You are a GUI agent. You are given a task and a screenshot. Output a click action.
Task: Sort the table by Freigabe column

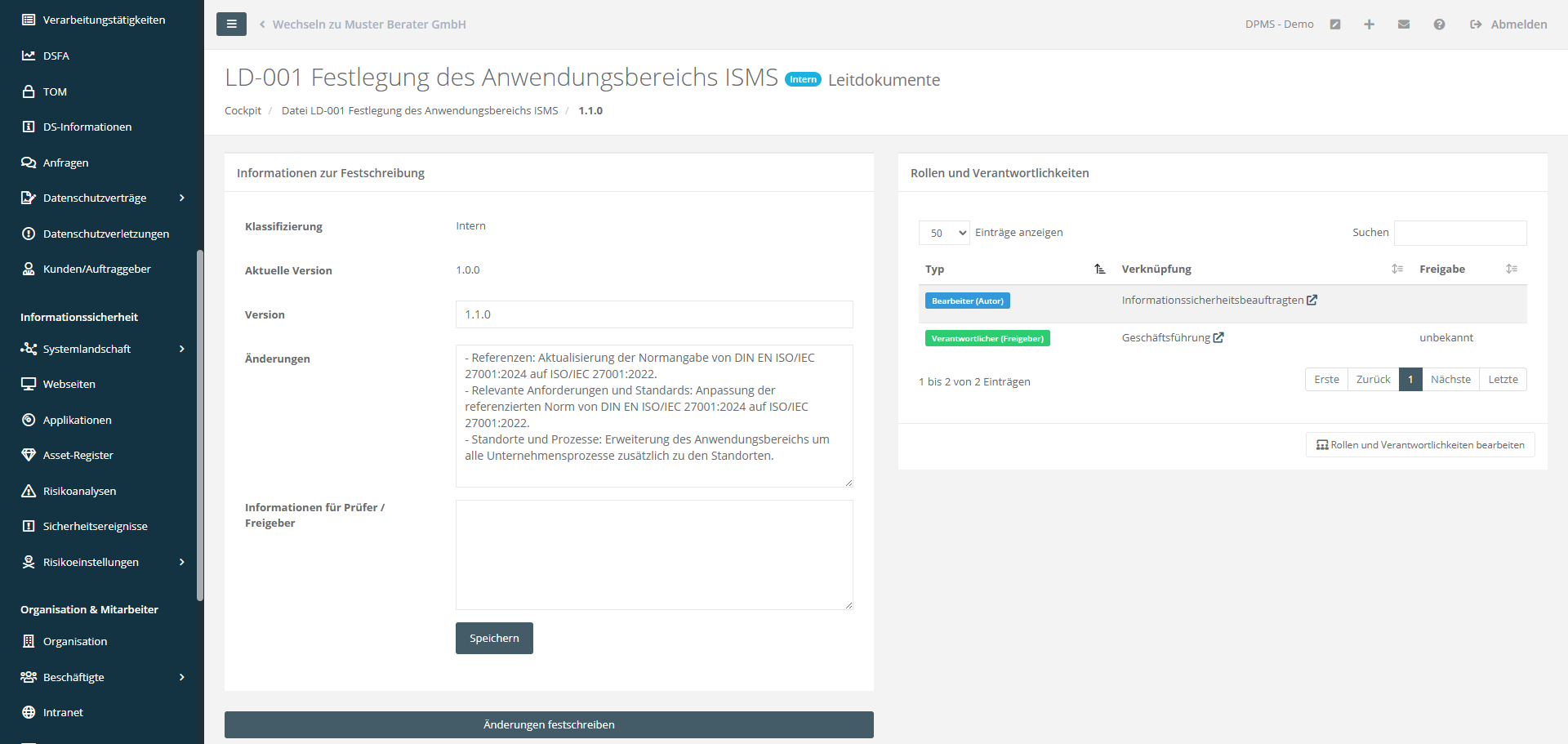1468,269
